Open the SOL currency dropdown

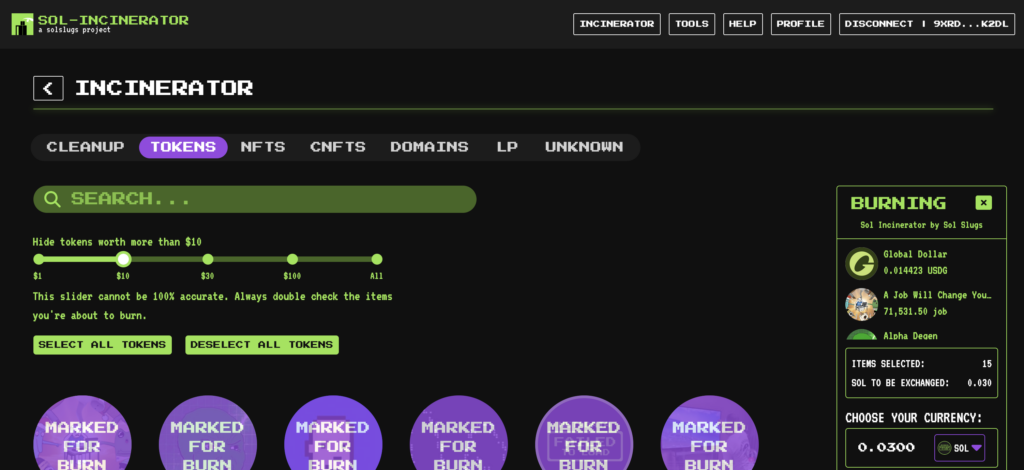[959, 448]
